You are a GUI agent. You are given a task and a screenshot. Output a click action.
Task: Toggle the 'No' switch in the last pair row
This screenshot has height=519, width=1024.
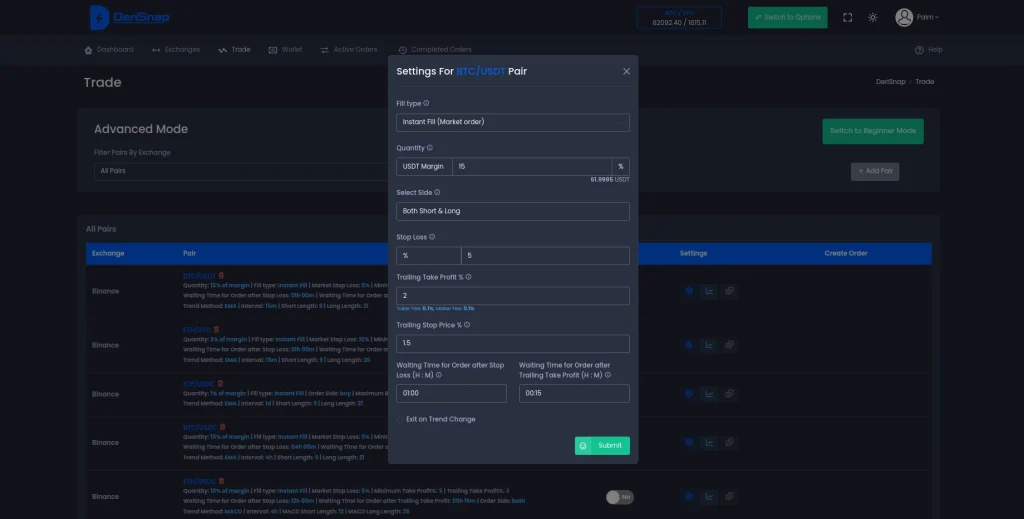pos(619,497)
